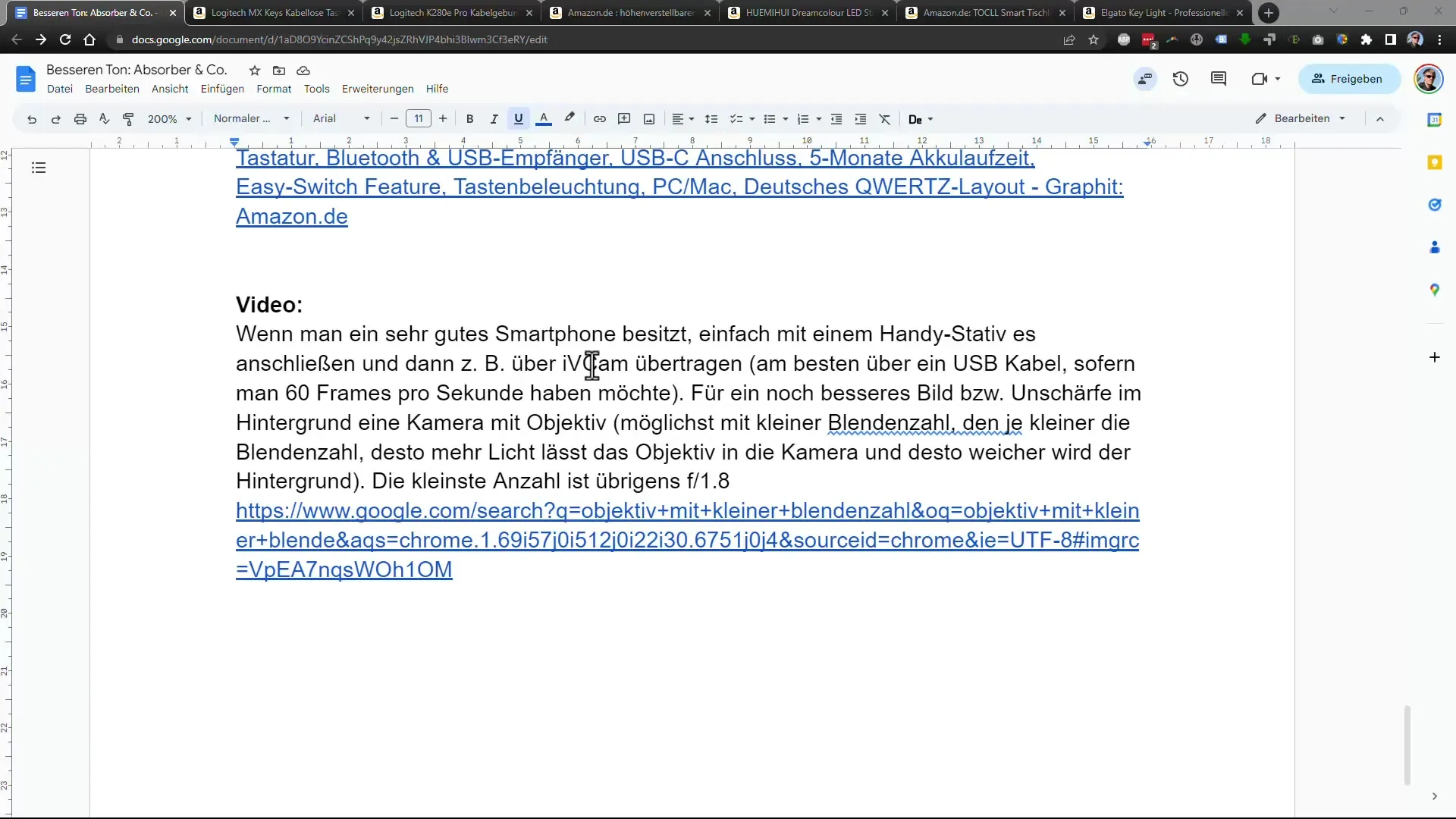Click the undo icon

[31, 118]
